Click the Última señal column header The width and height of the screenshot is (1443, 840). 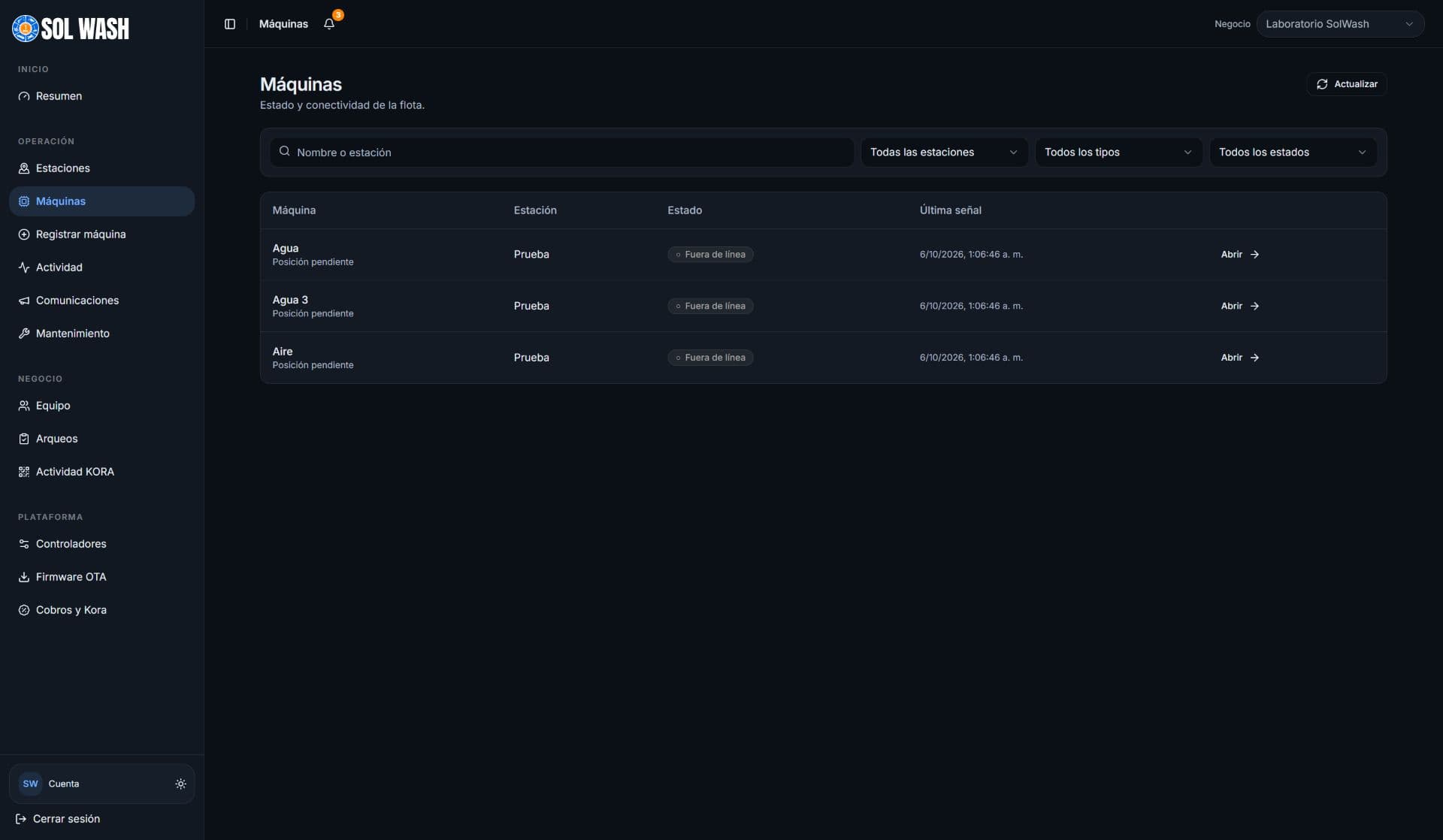point(950,210)
